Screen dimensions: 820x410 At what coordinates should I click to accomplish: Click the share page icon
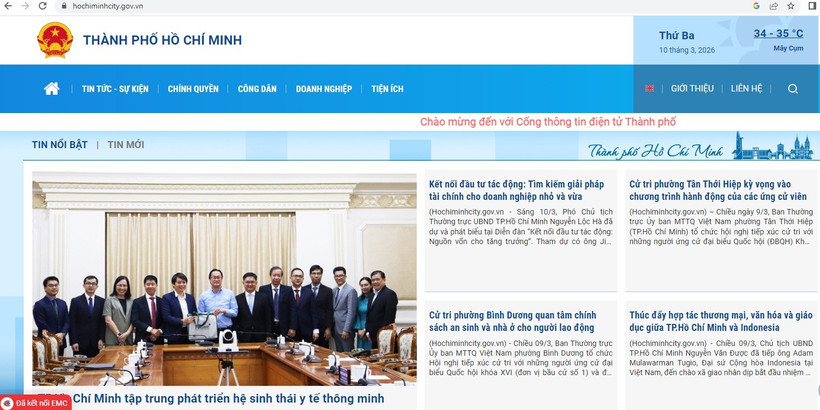[x=773, y=6]
